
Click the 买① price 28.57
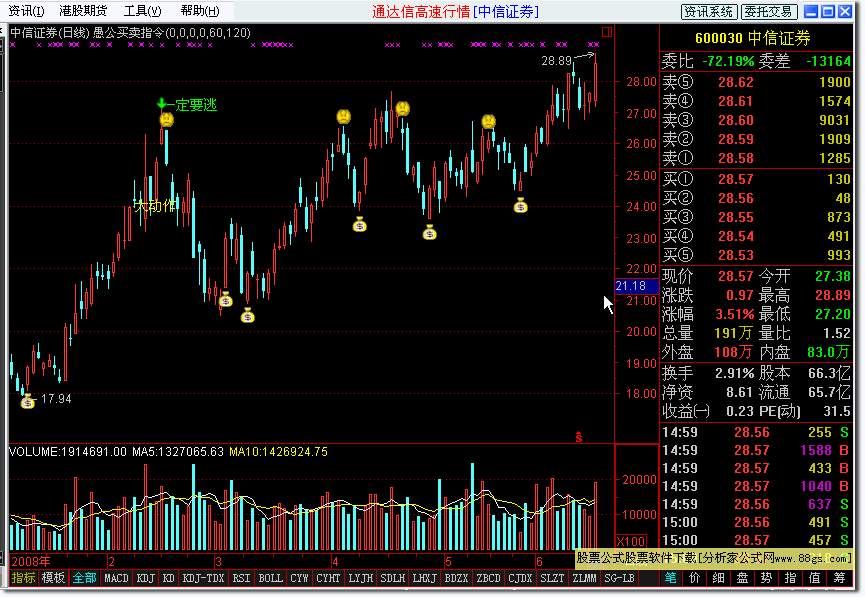tap(735, 179)
